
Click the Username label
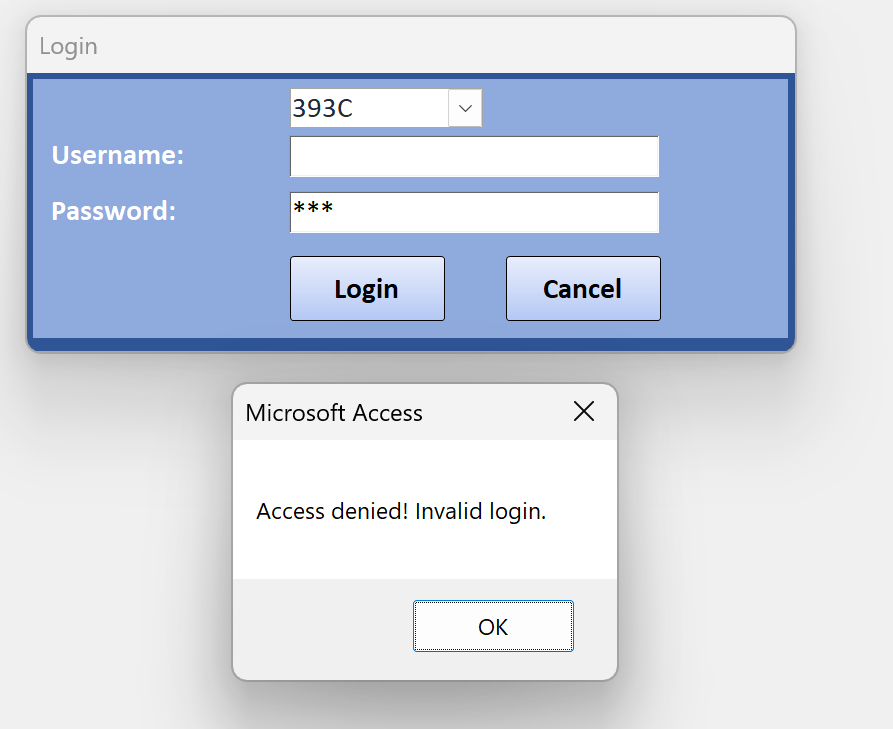tap(117, 155)
